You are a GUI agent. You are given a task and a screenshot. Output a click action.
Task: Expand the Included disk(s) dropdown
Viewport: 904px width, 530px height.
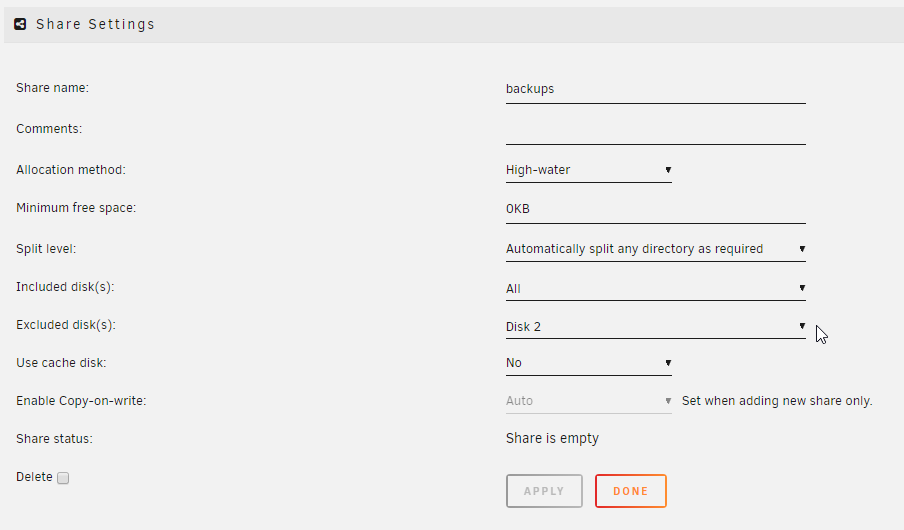click(656, 288)
